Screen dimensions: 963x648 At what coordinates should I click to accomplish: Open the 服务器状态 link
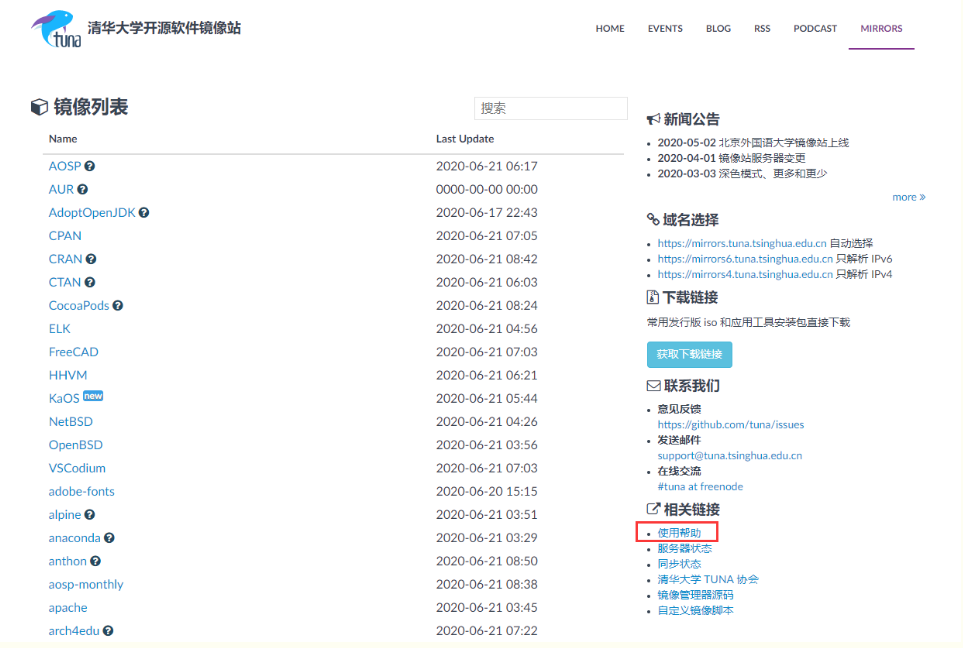tap(685, 548)
